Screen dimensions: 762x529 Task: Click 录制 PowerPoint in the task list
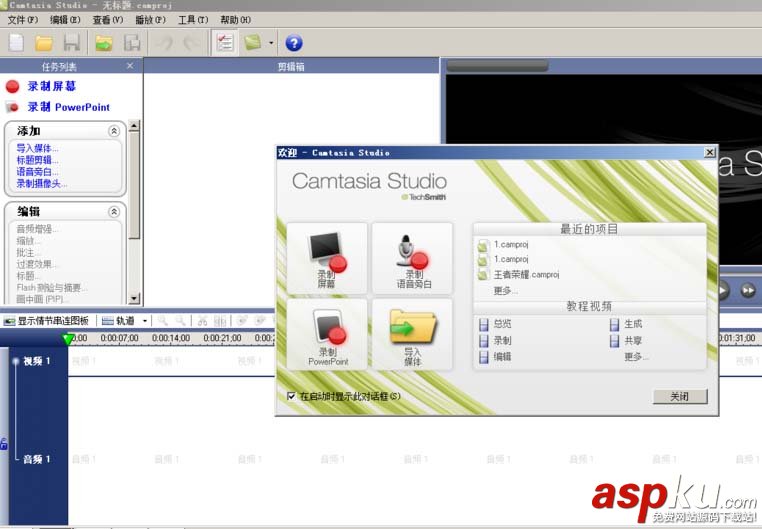pos(69,107)
